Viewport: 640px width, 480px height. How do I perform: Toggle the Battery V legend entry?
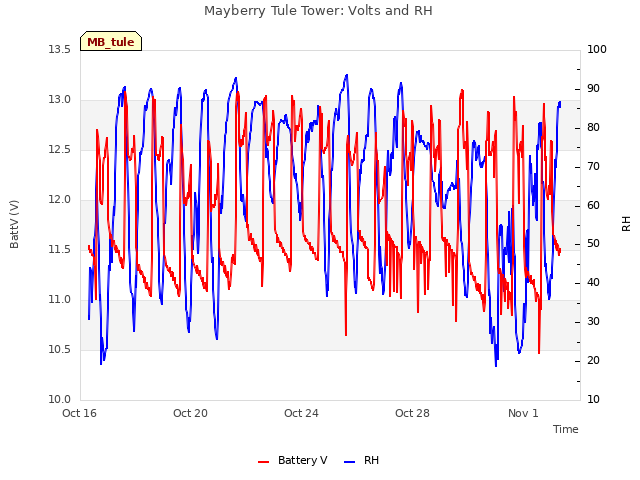tap(293, 460)
